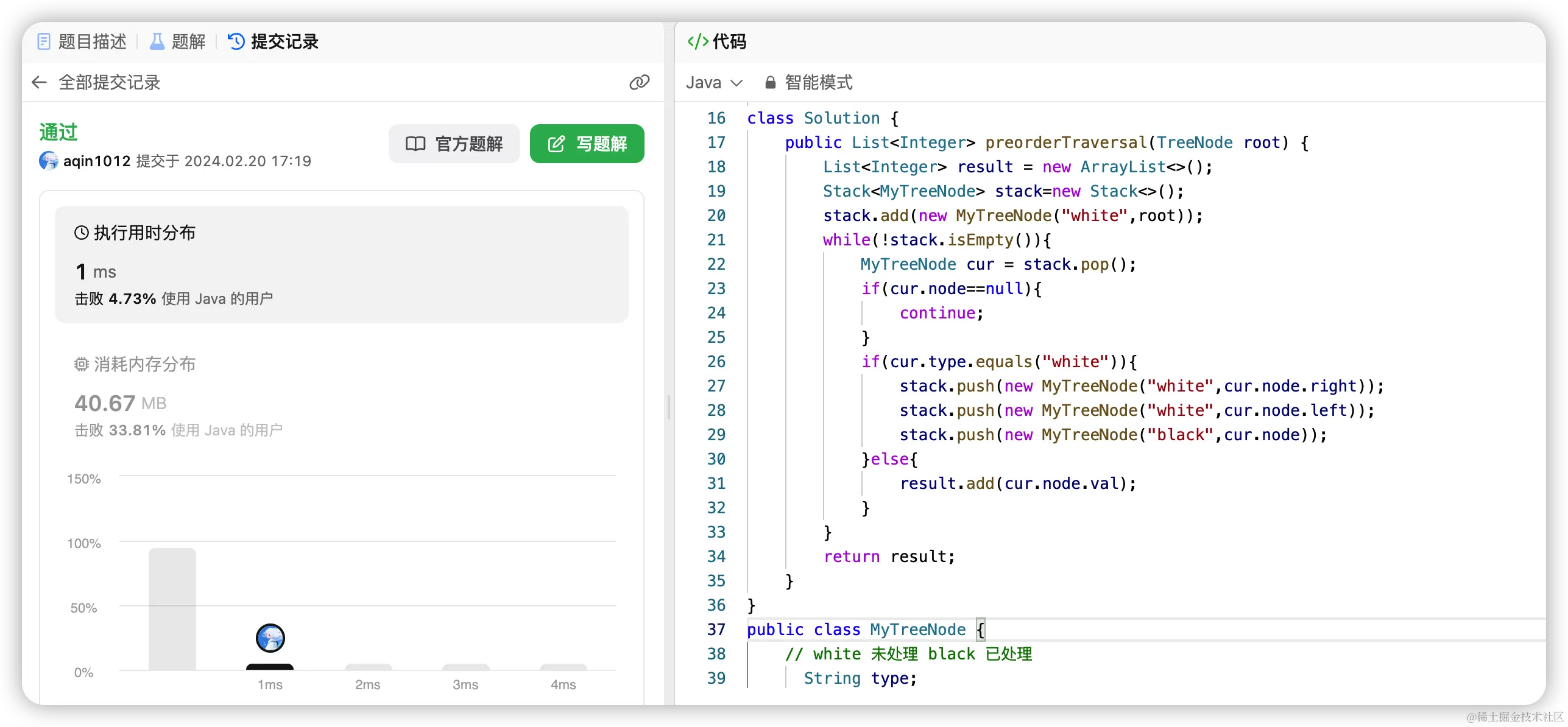Click the back arrow beside 全部提交记录
Viewport: 1568px width, 727px height.
(x=39, y=82)
